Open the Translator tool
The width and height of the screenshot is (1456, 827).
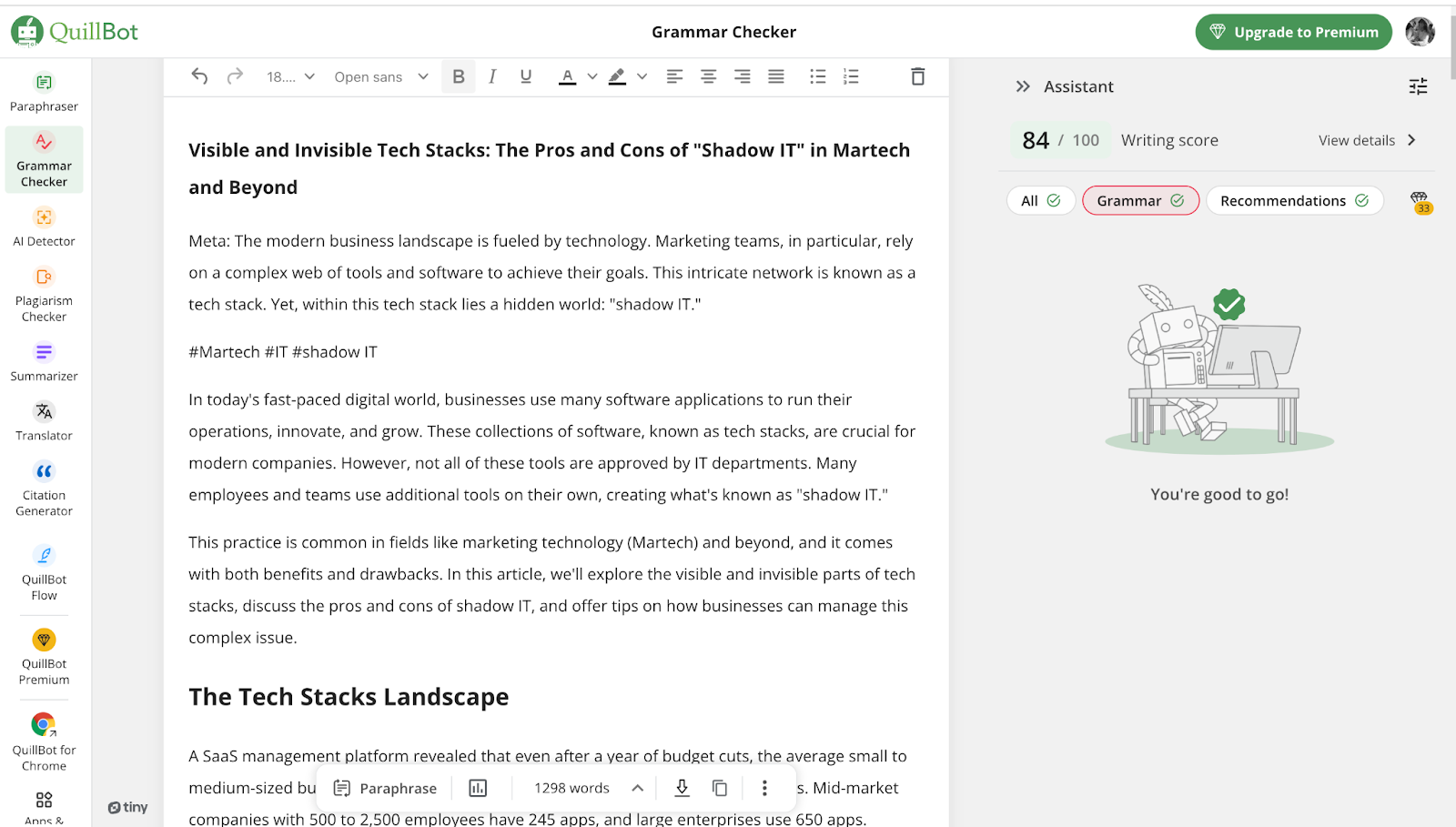pyautogui.click(x=44, y=421)
